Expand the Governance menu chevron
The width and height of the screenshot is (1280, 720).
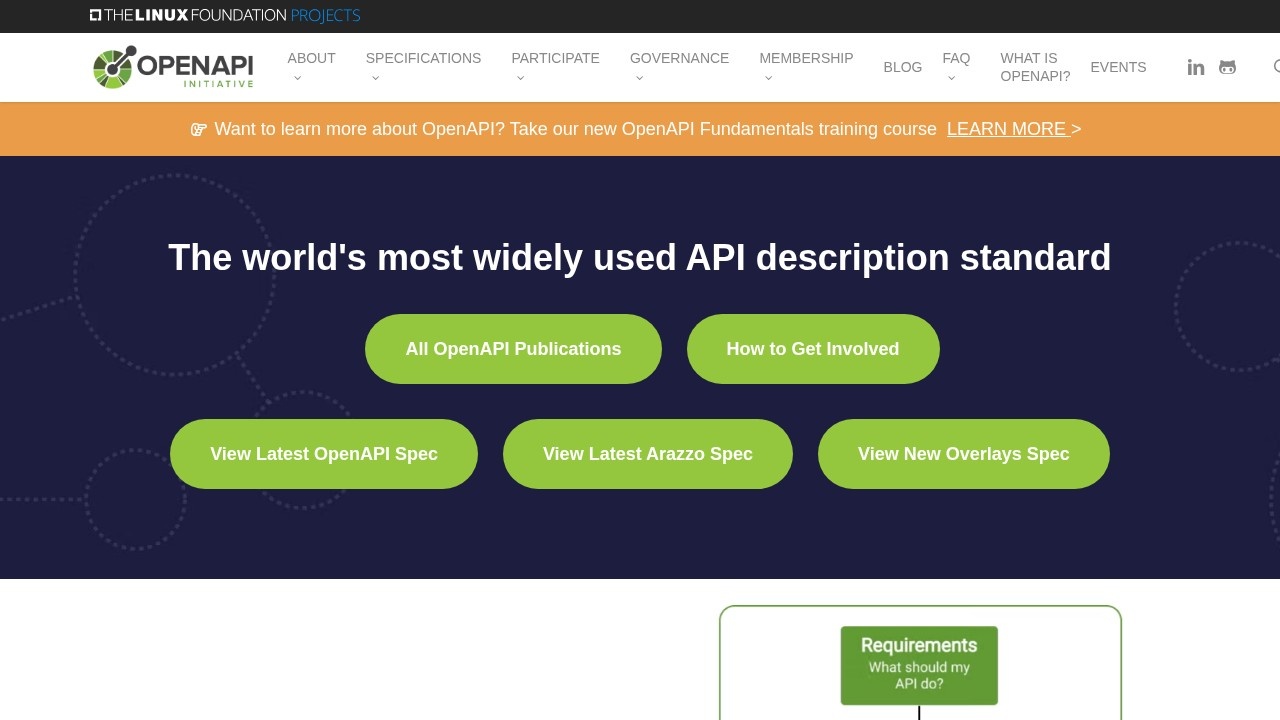click(x=639, y=78)
